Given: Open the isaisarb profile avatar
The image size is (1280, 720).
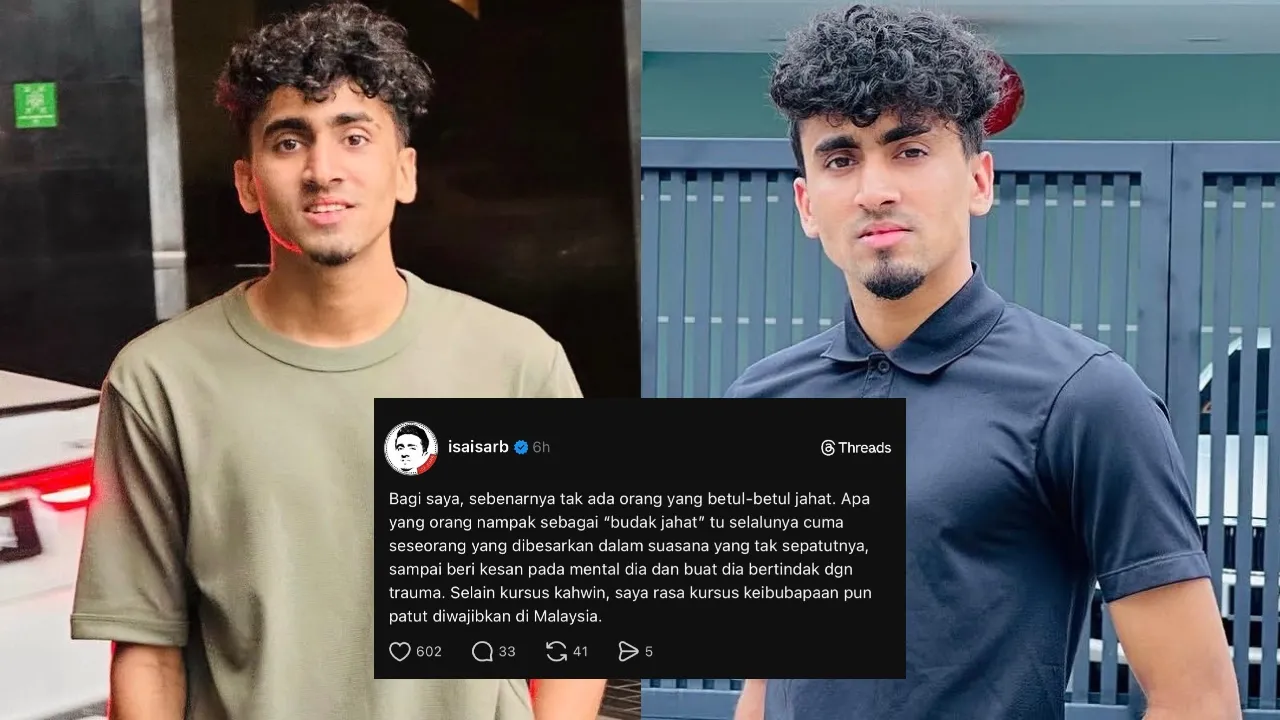Looking at the screenshot, I should (411, 448).
